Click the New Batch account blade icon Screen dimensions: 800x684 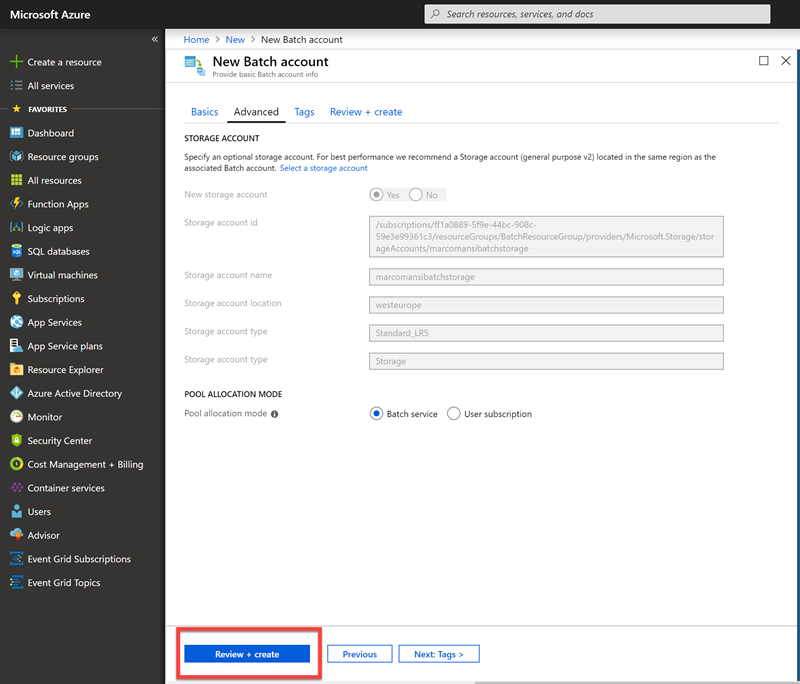[194, 66]
